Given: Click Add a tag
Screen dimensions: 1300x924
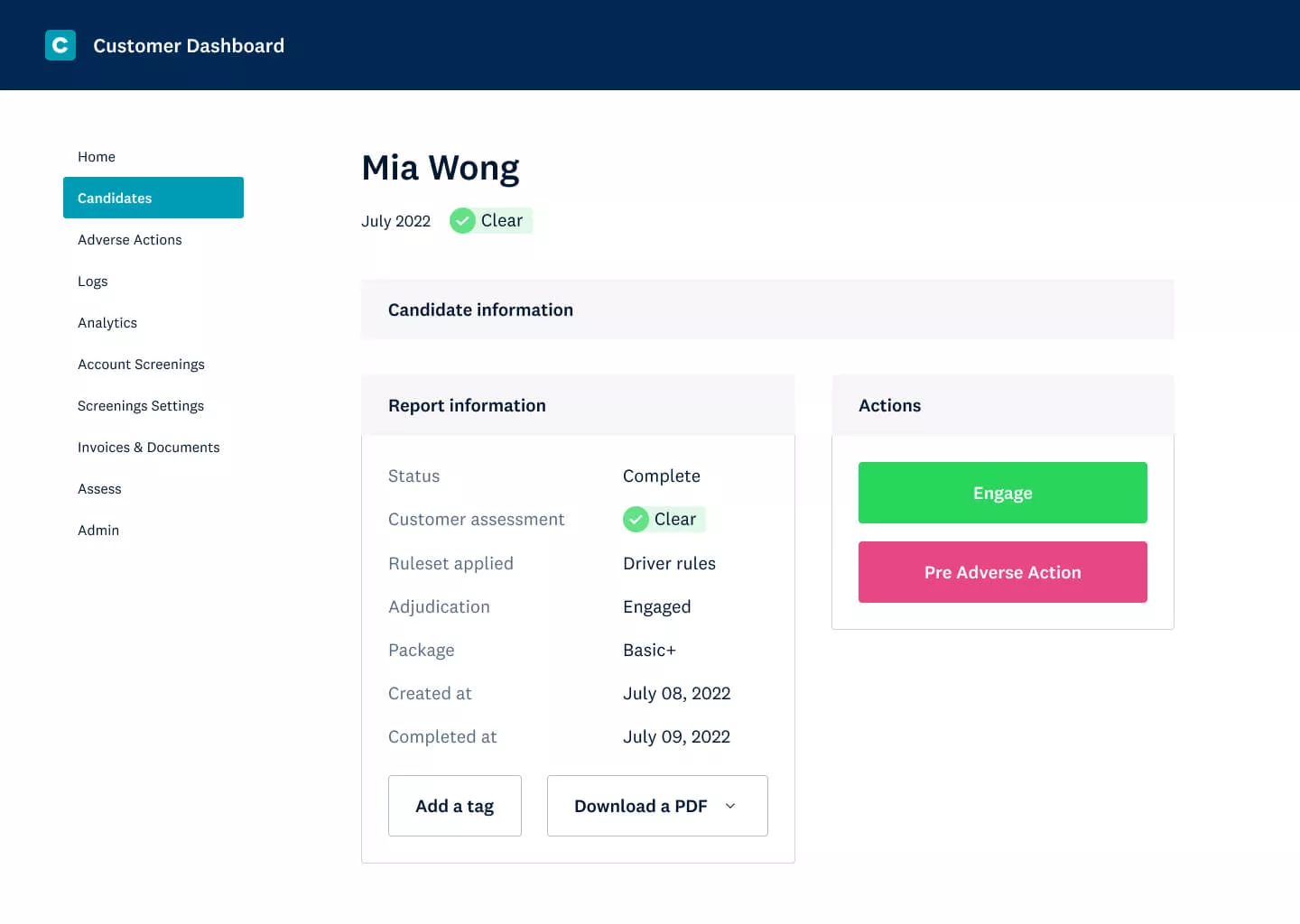Looking at the screenshot, I should coord(454,806).
